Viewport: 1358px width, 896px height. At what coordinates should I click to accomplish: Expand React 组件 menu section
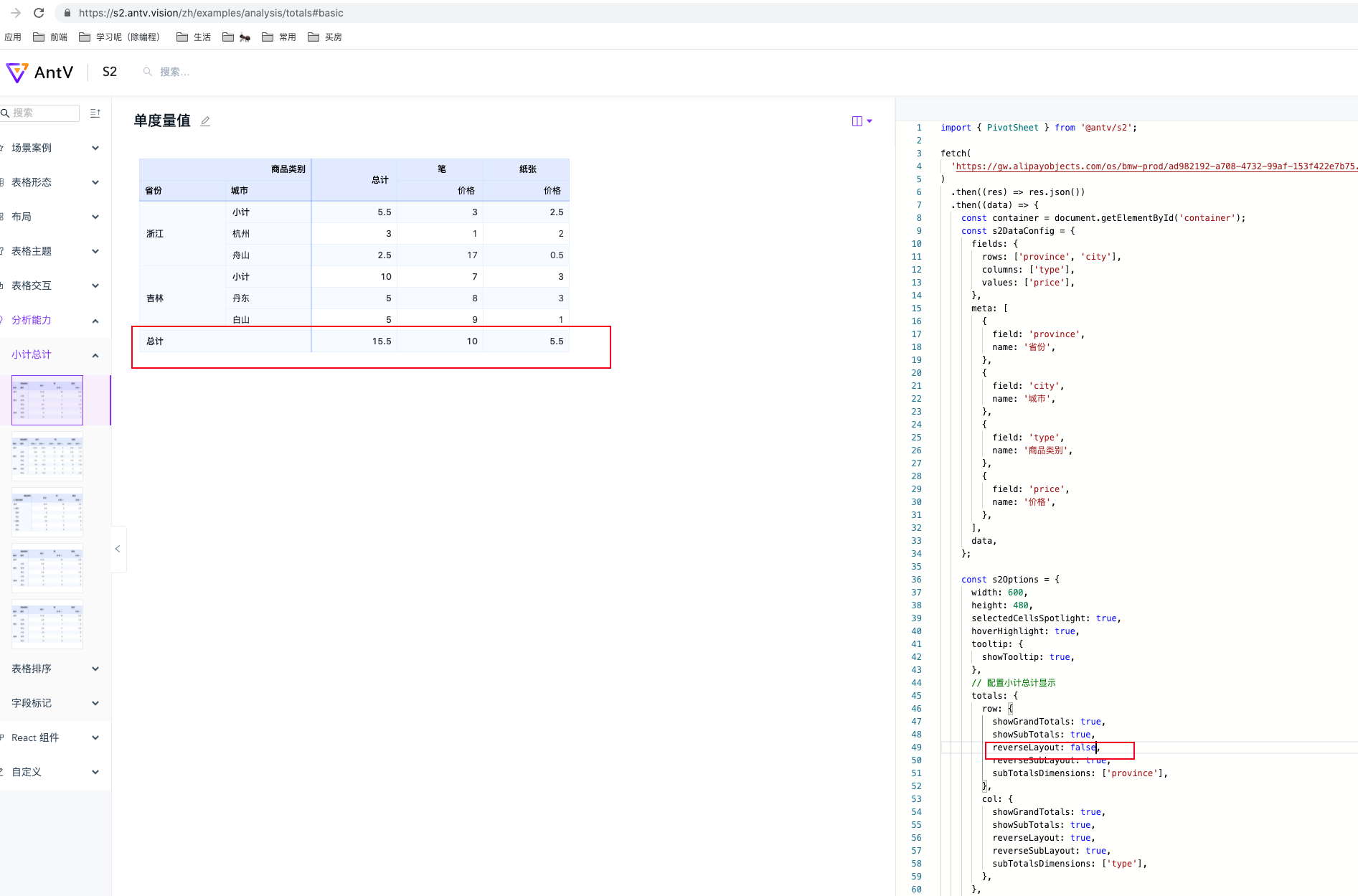pos(55,737)
